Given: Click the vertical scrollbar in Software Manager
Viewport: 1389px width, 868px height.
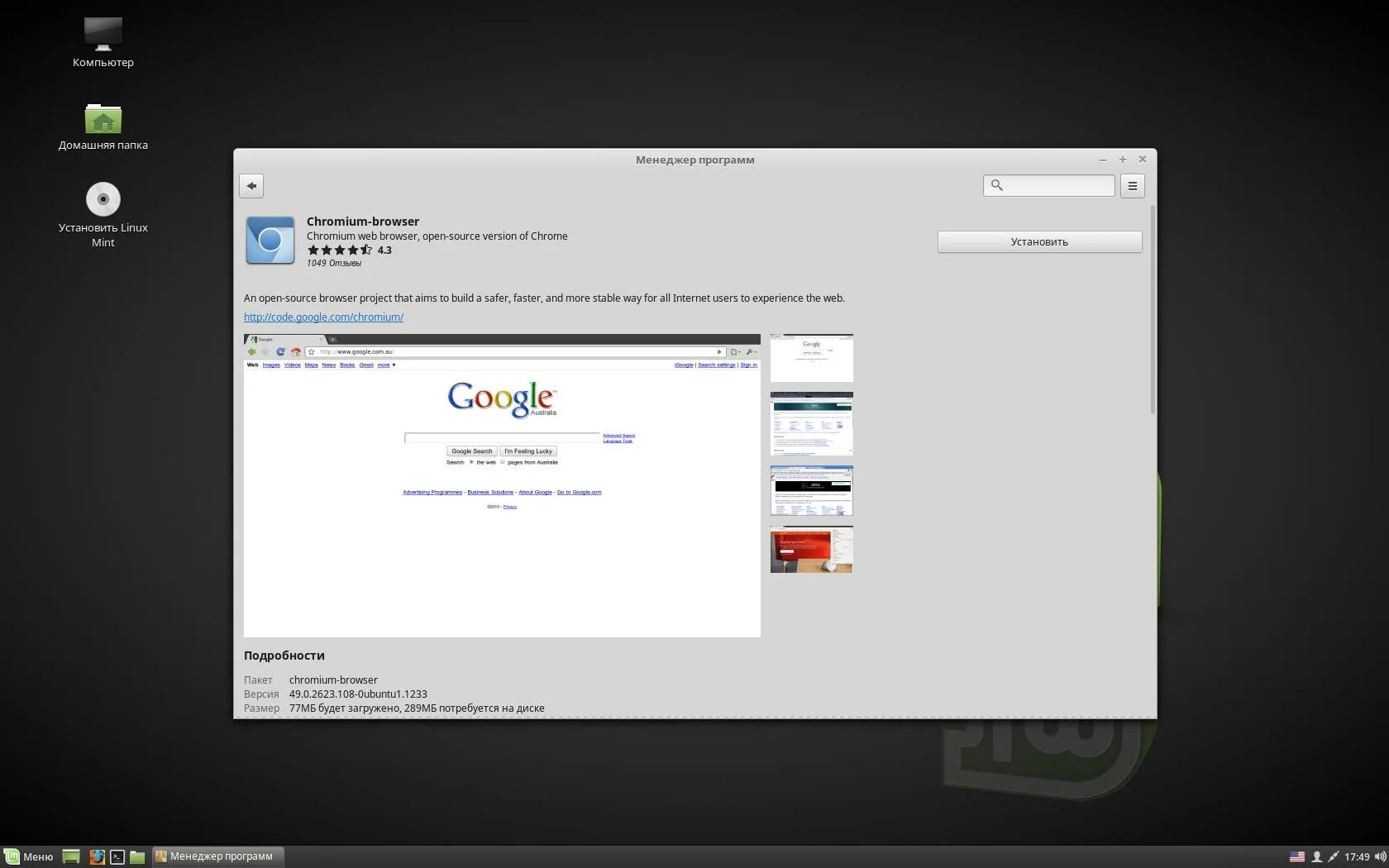Looking at the screenshot, I should click(x=1153, y=310).
